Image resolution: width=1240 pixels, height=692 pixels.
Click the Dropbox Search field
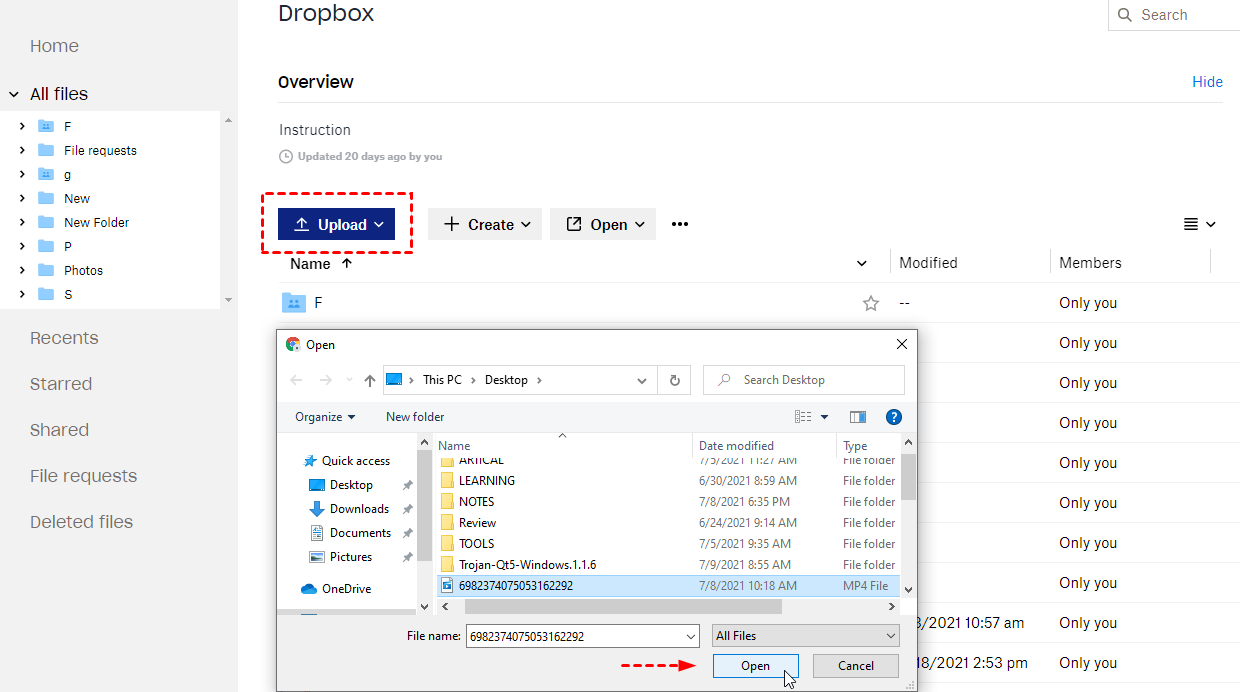tap(1174, 15)
